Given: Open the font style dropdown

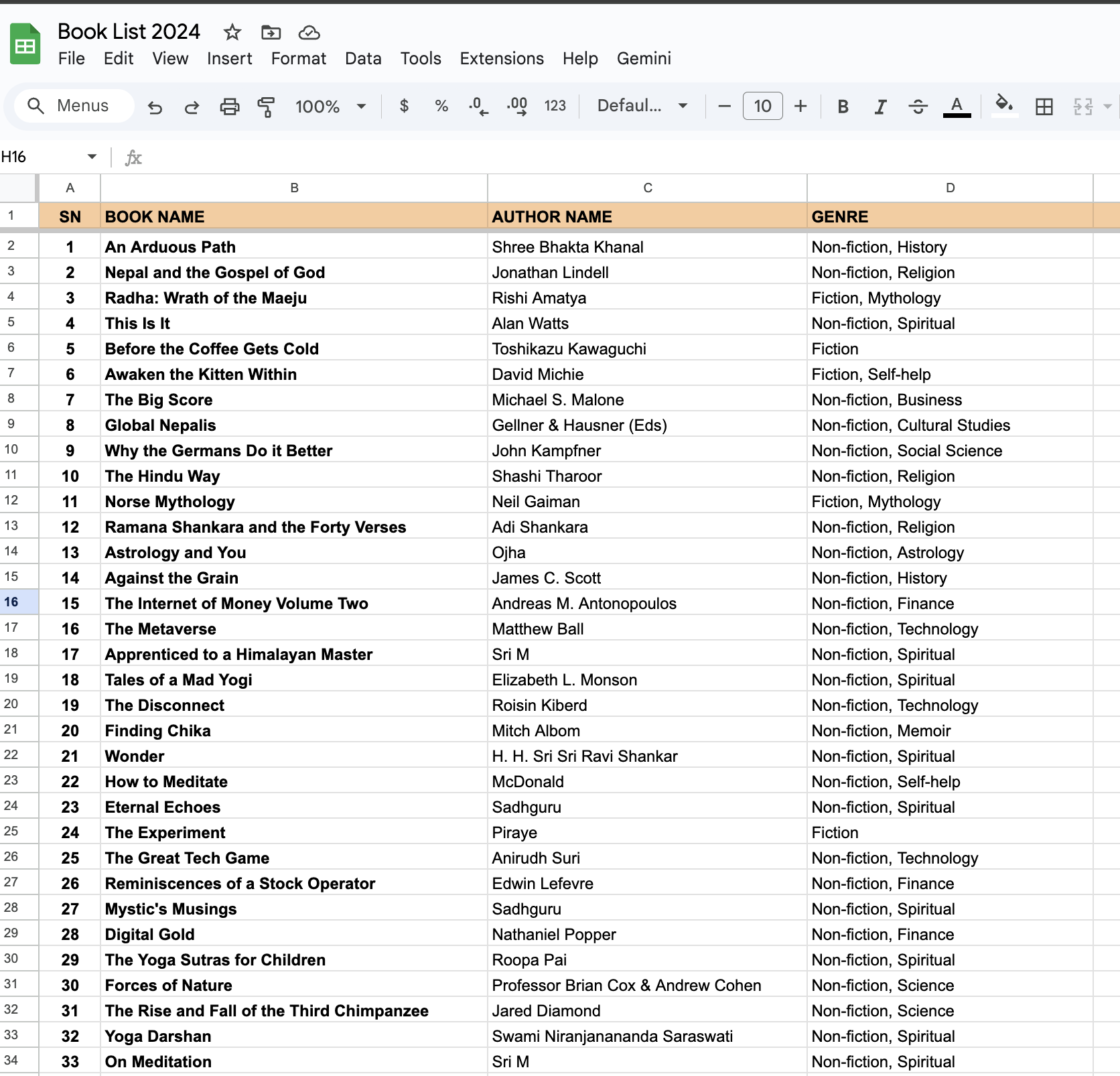Looking at the screenshot, I should pos(641,106).
